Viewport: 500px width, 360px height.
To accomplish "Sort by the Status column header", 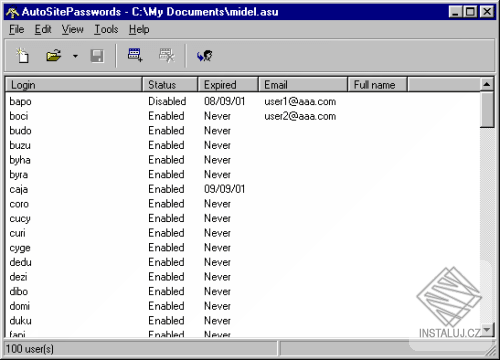I will (170, 85).
